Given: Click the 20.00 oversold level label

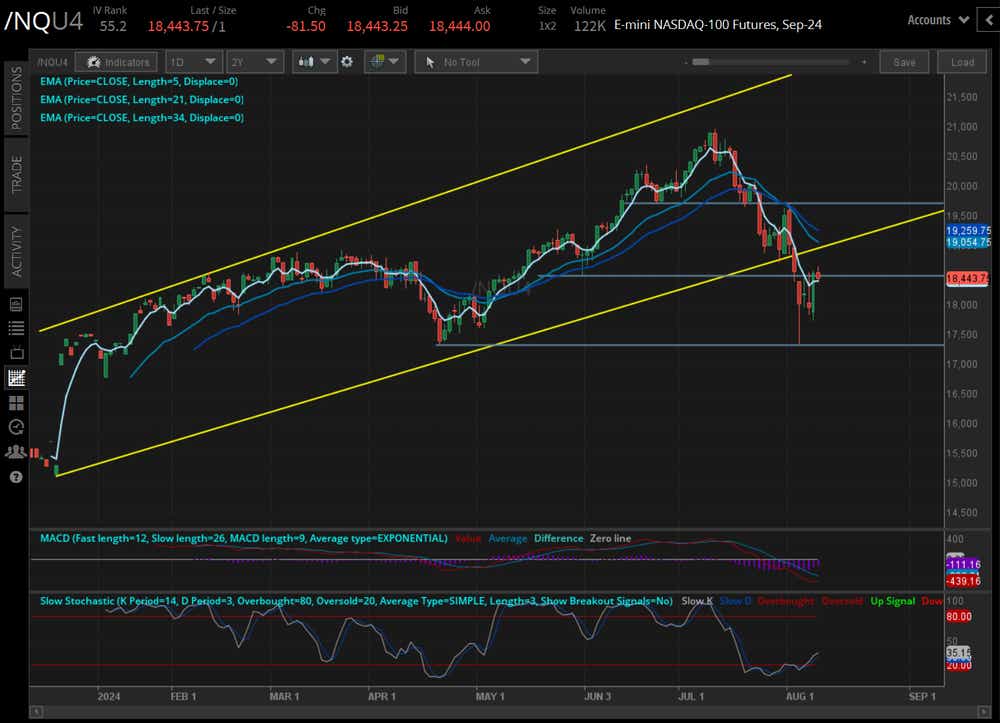Looking at the screenshot, I should click(x=959, y=665).
